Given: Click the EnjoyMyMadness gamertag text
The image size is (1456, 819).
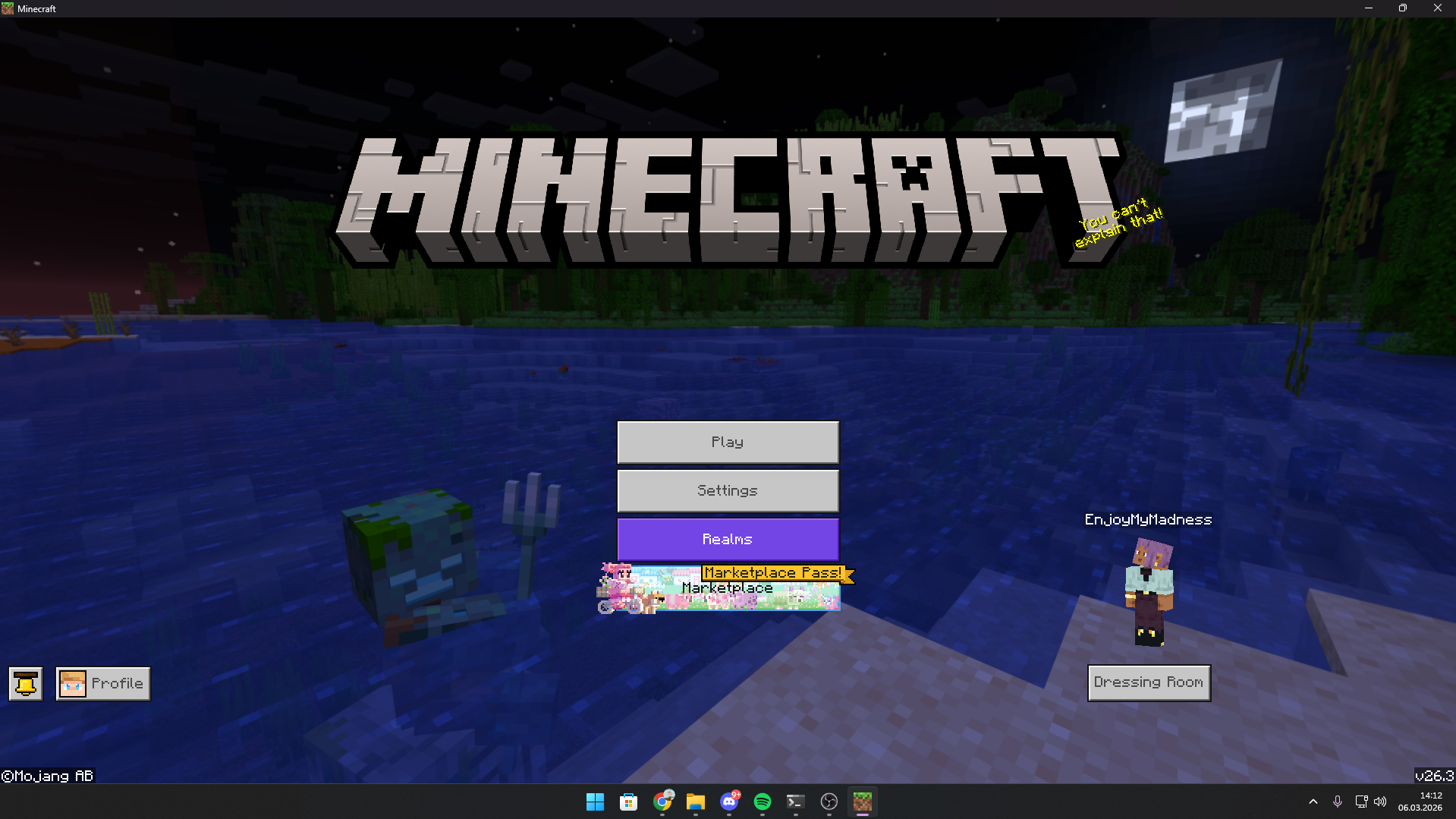Looking at the screenshot, I should tap(1148, 519).
